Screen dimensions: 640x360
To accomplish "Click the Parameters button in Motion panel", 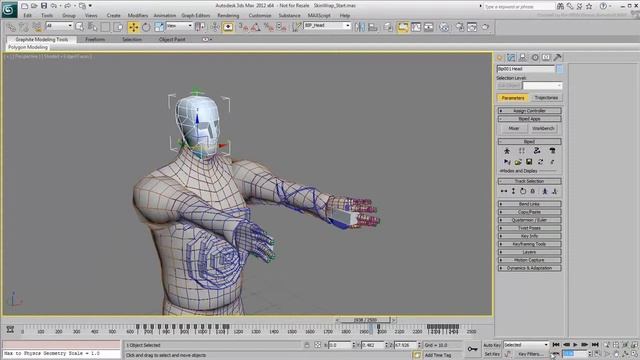I will [x=513, y=98].
